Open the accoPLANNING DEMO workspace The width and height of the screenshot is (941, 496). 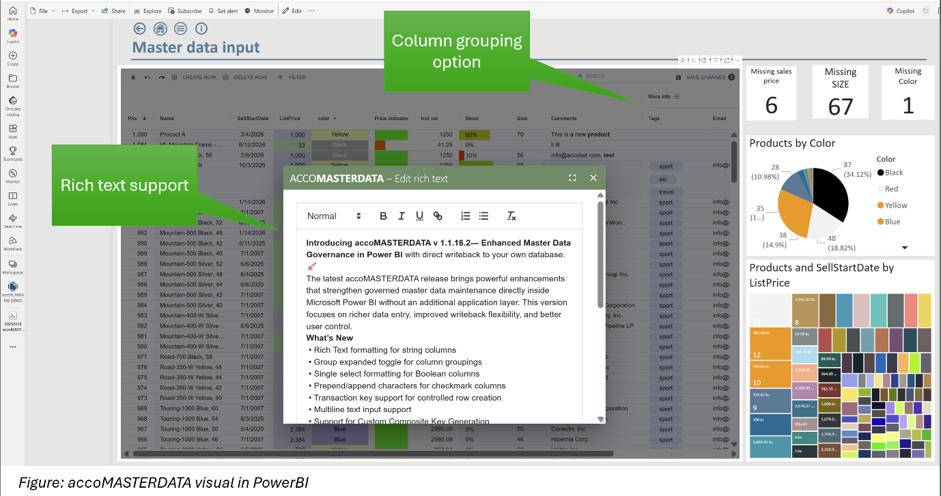click(x=13, y=292)
